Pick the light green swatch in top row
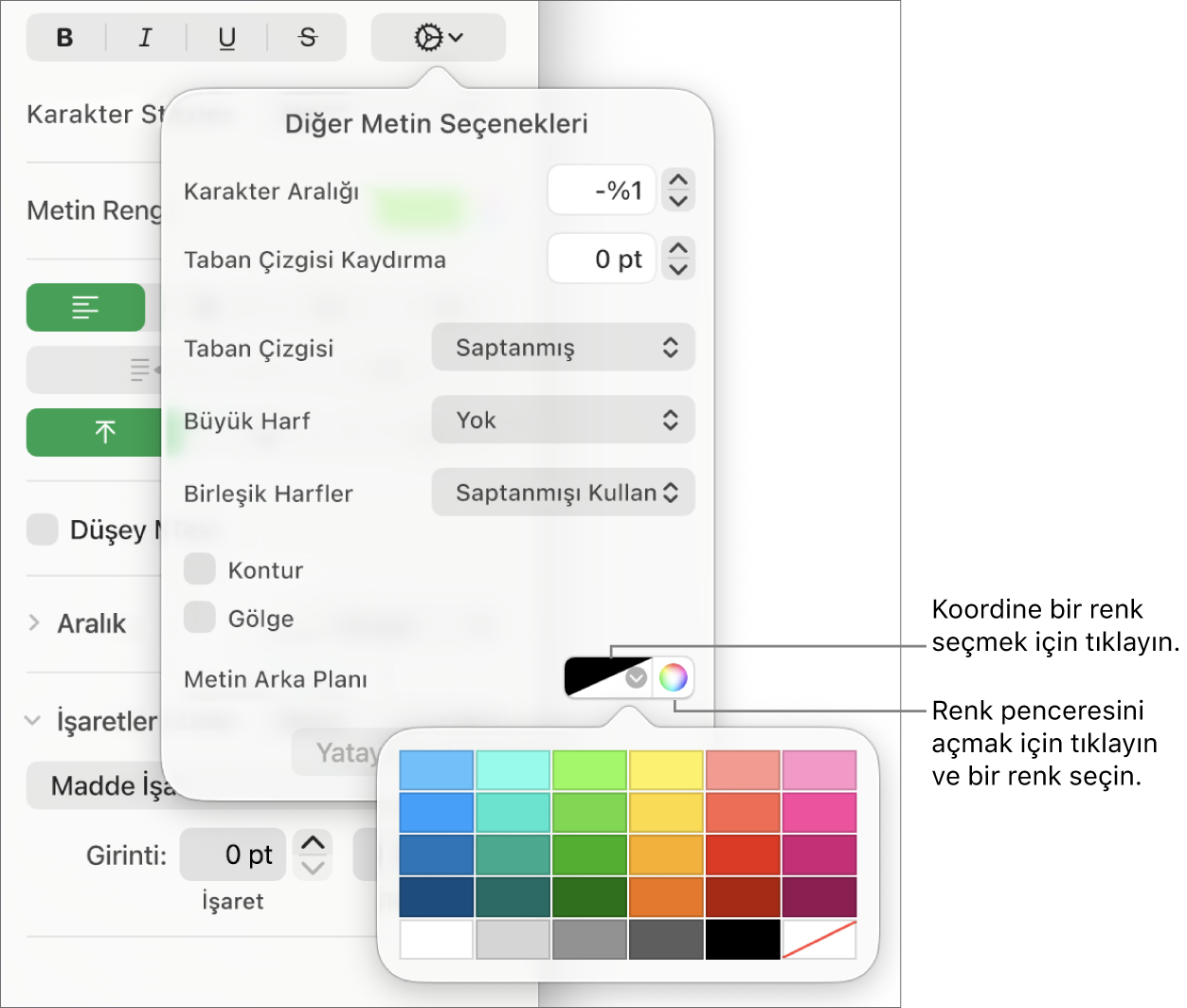1187x1008 pixels. pos(590,770)
